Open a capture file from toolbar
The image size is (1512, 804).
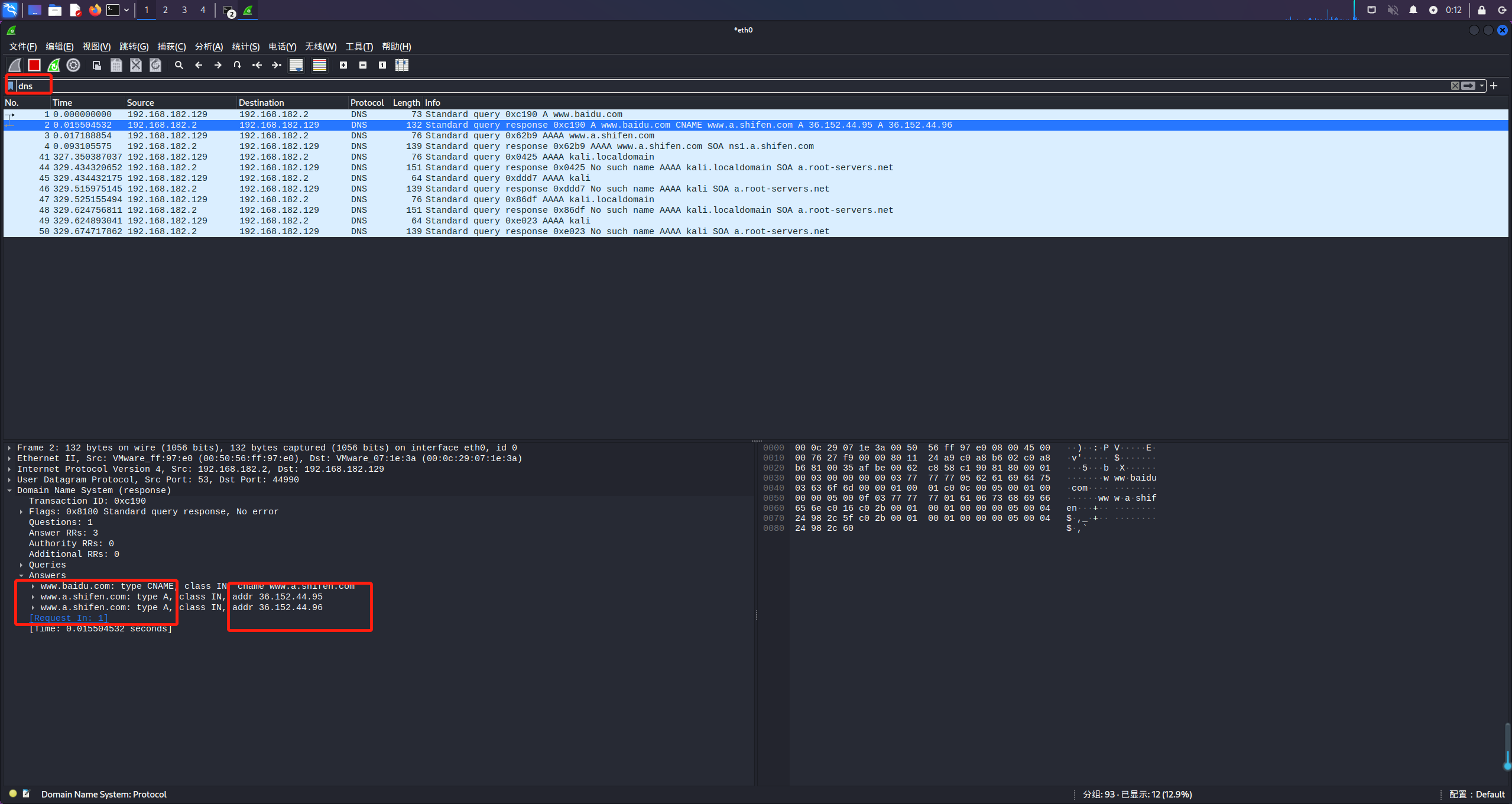(97, 65)
